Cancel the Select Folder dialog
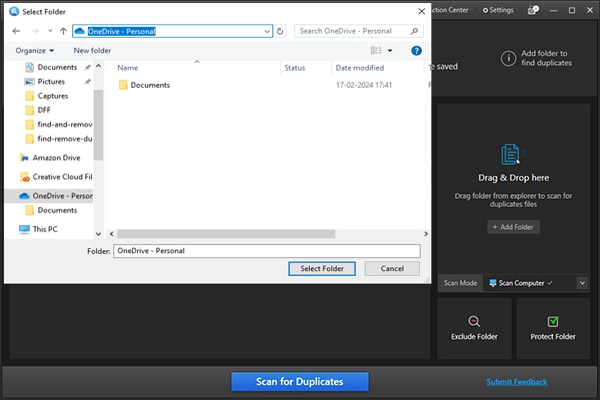600x400 pixels. [392, 269]
